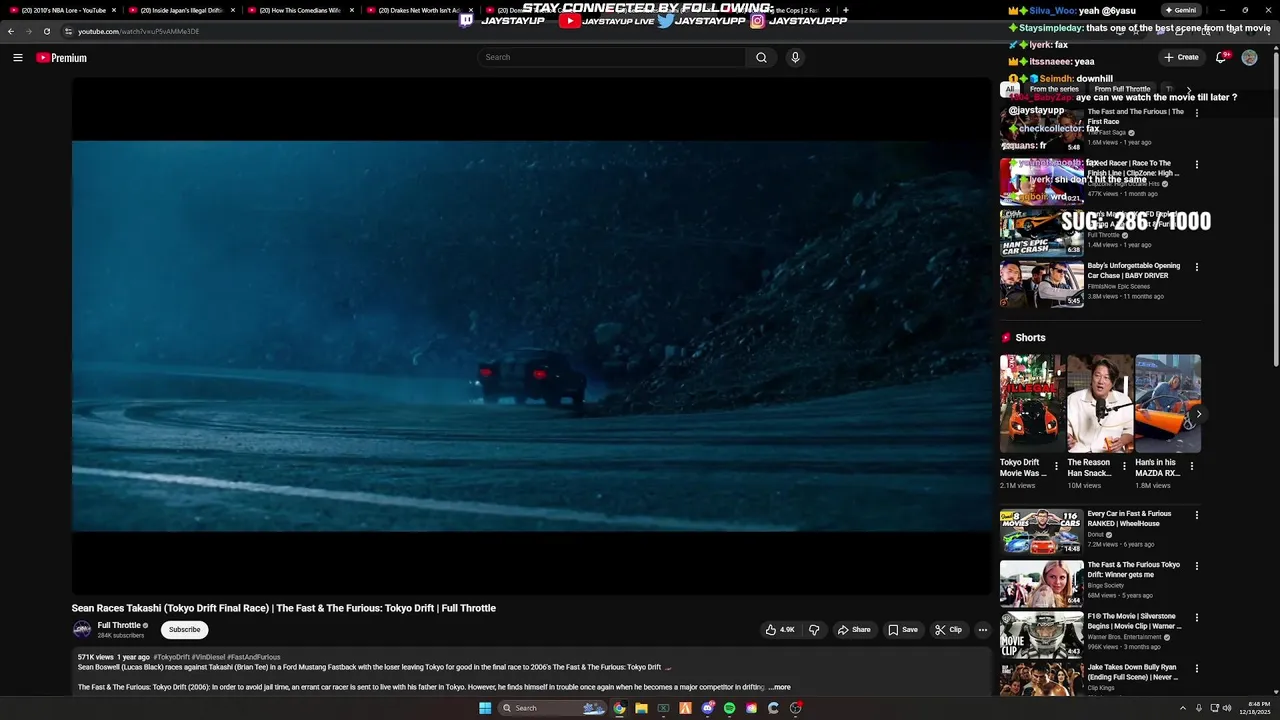
Task: Open Tokyo Drift Movie Was short thumbnail
Action: (x=1032, y=404)
